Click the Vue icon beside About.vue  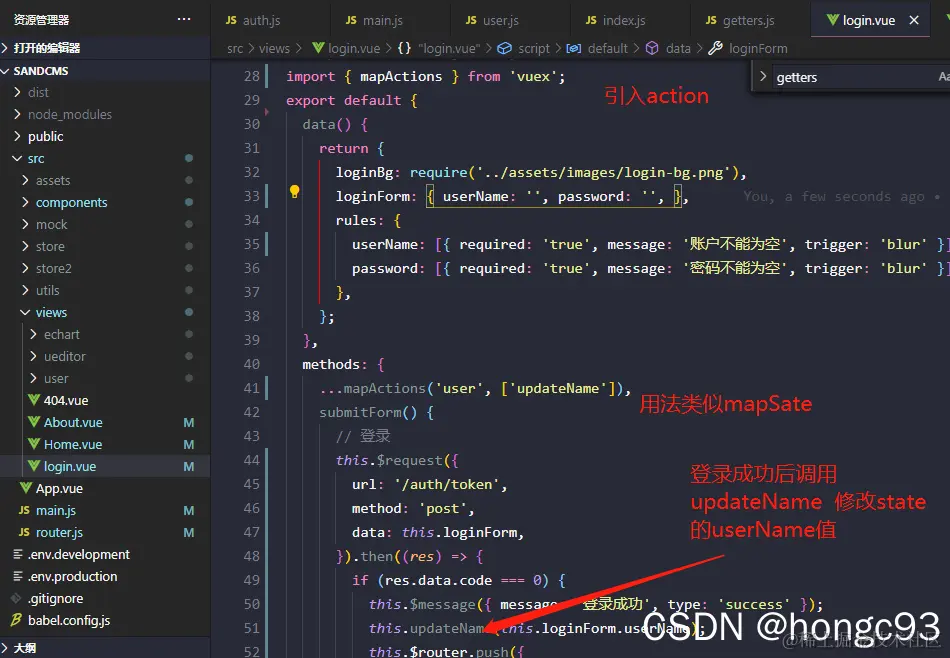pyautogui.click(x=34, y=422)
